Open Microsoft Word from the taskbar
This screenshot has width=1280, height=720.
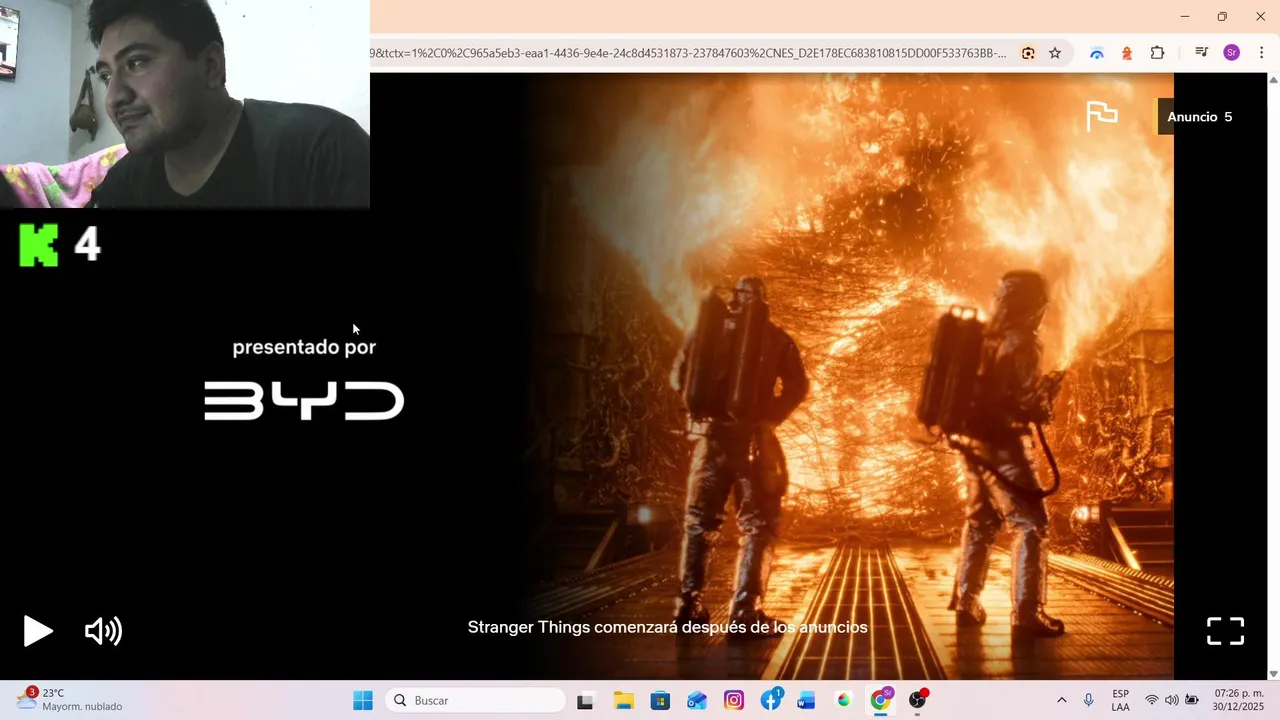806,700
